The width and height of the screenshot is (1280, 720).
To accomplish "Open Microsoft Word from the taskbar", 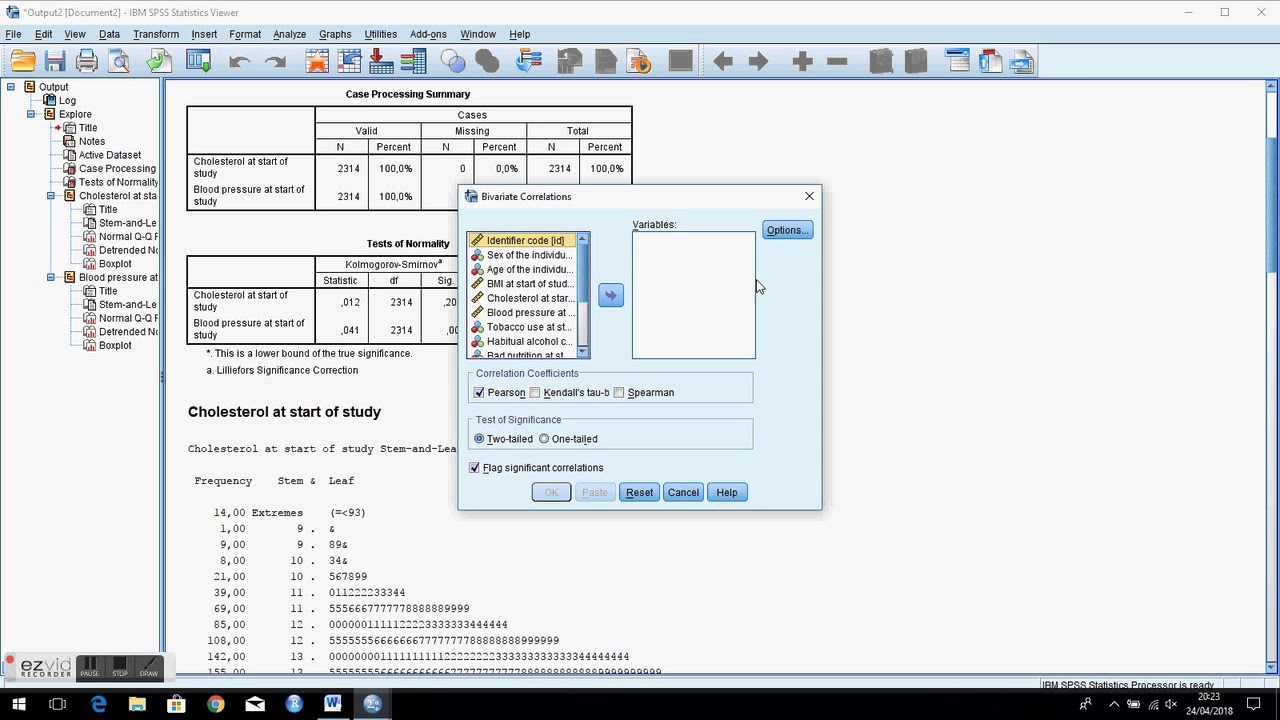I will pyautogui.click(x=333, y=704).
